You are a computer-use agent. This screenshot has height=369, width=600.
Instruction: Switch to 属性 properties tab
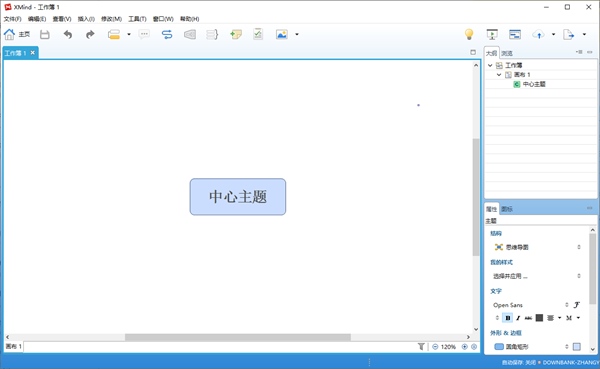coord(491,209)
